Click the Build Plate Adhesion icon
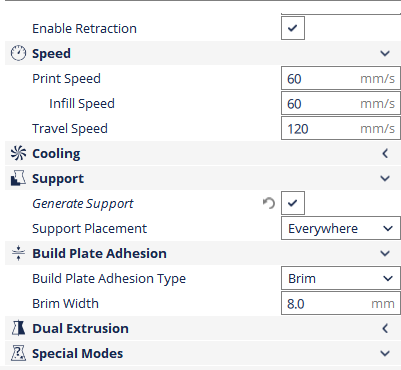Viewport: 401px width, 370px height. (18, 253)
